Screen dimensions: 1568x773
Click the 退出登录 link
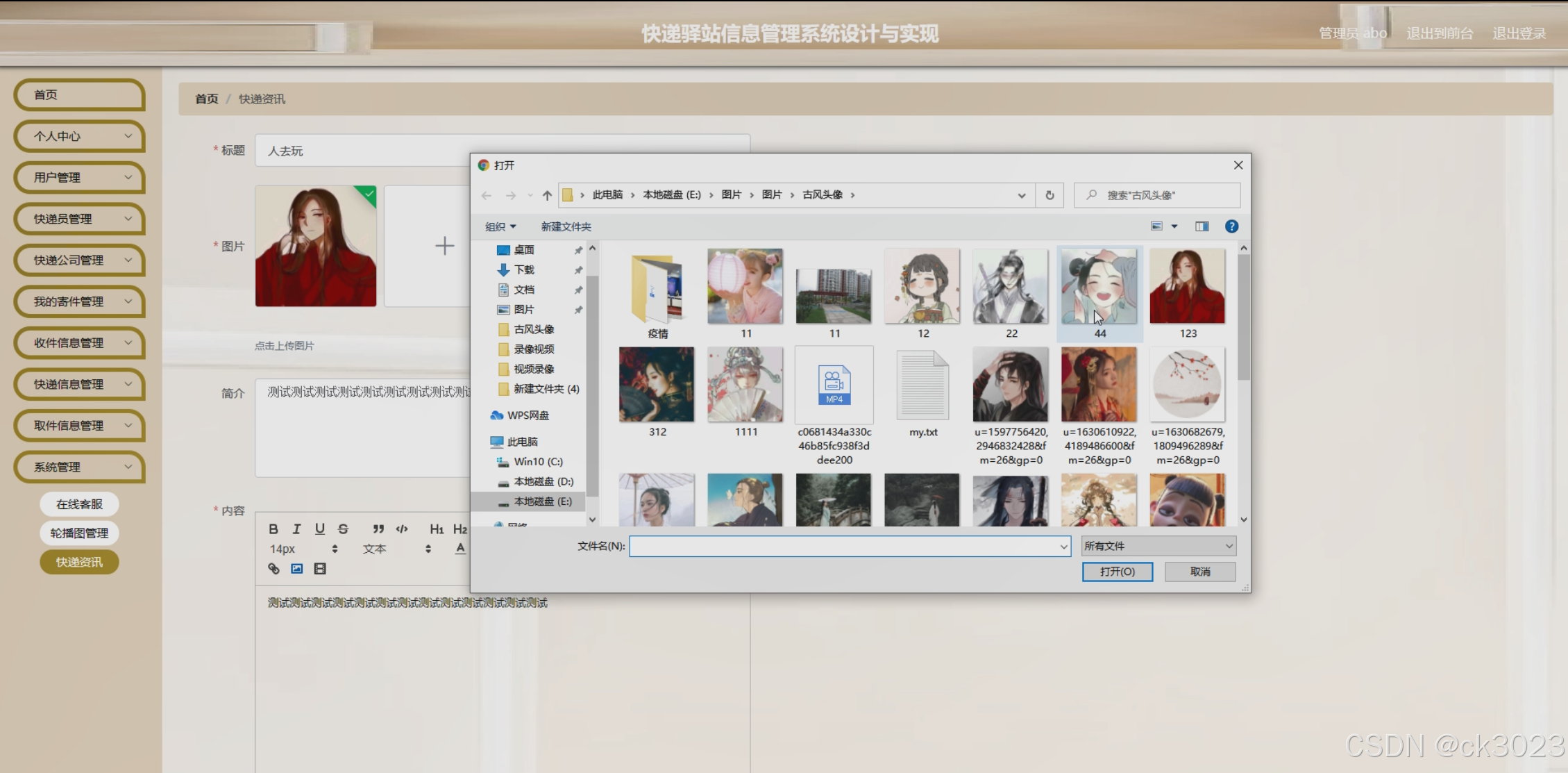[x=1519, y=33]
